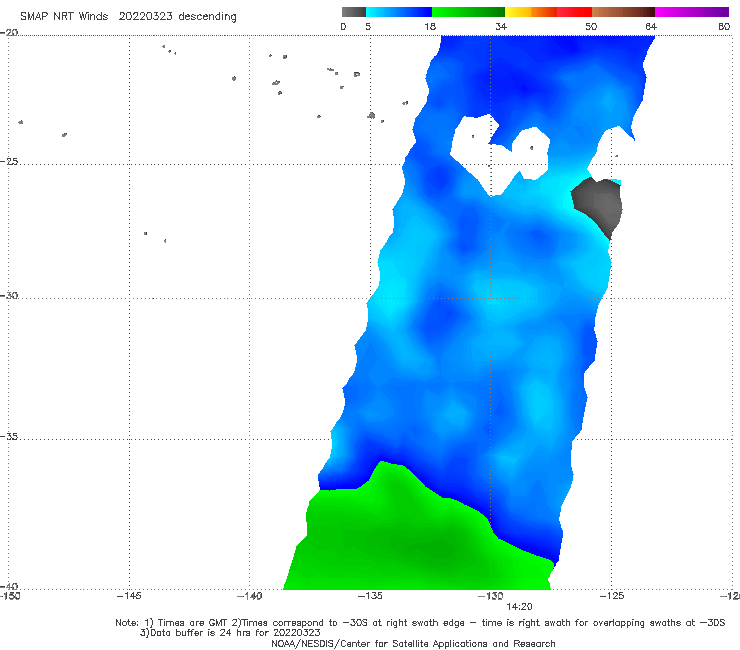Click the note line beginning 'Note: 1) Times are GMT'

[420, 623]
